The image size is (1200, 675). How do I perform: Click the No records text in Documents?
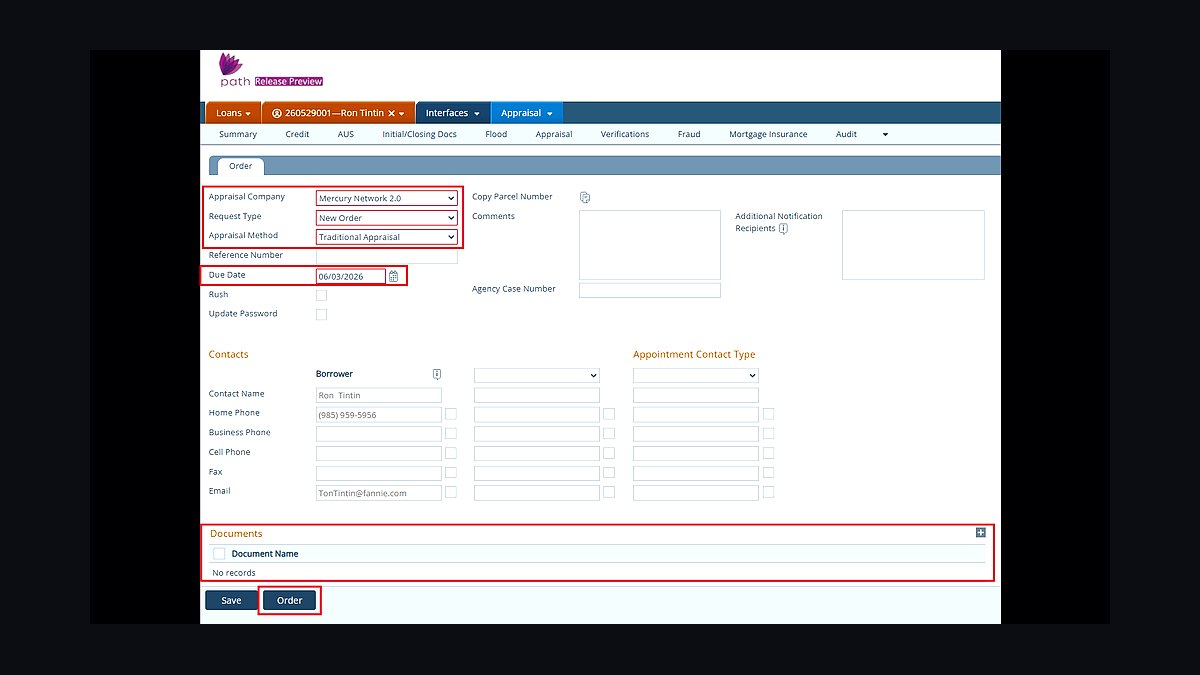234,573
